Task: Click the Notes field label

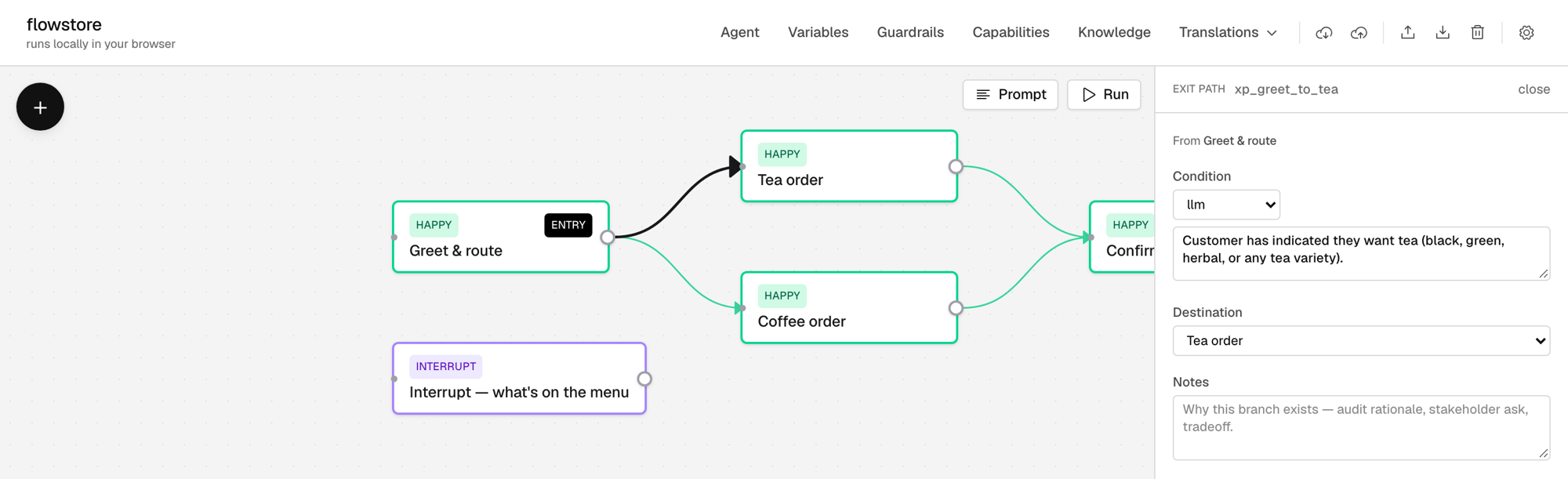Action: click(1190, 382)
